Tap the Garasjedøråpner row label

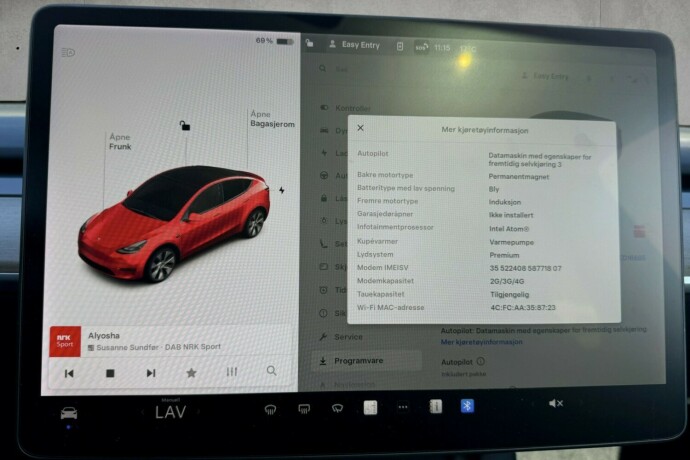[x=385, y=214]
